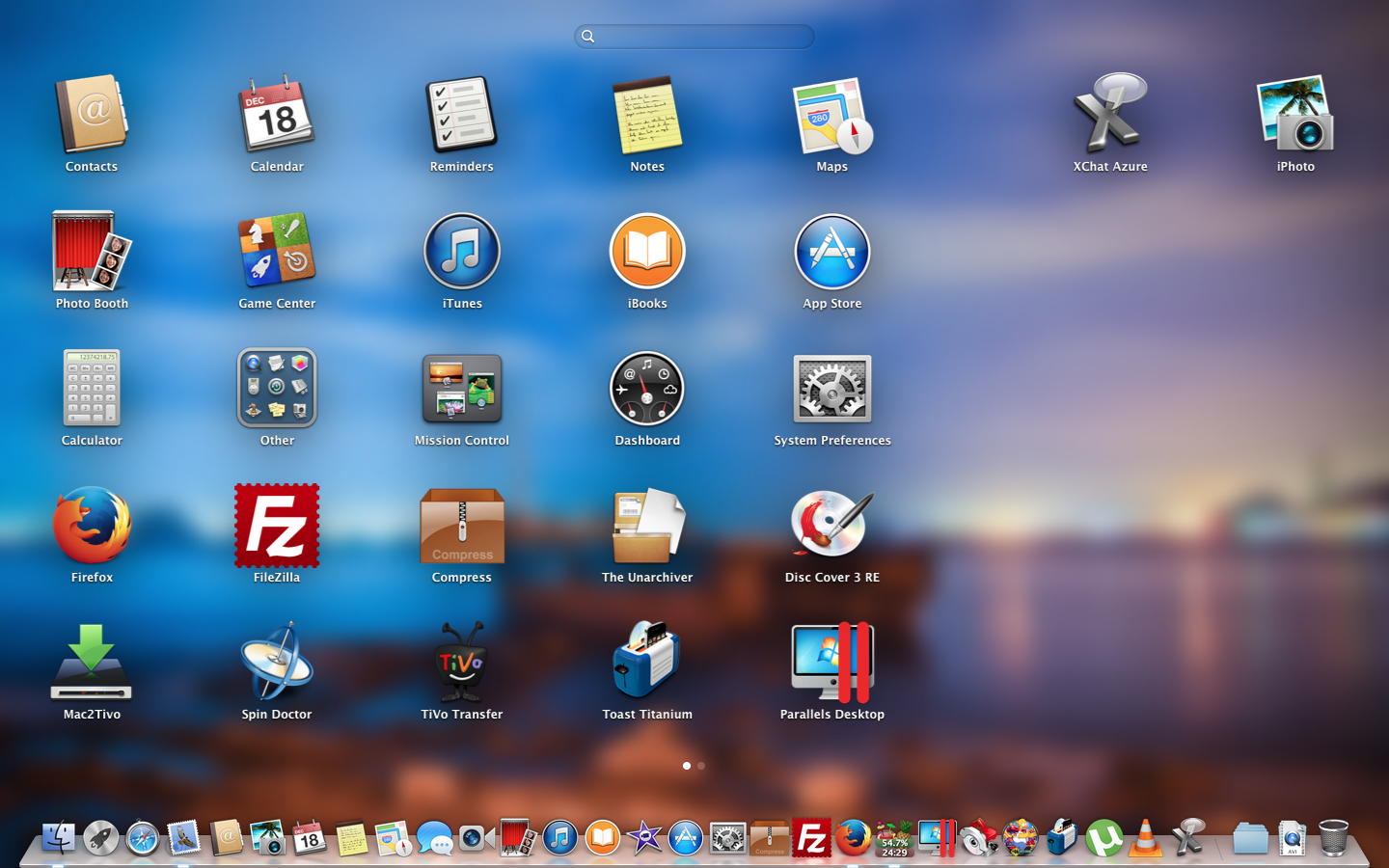
Task: Launch Compress from the Launchpad grid
Action: click(462, 526)
